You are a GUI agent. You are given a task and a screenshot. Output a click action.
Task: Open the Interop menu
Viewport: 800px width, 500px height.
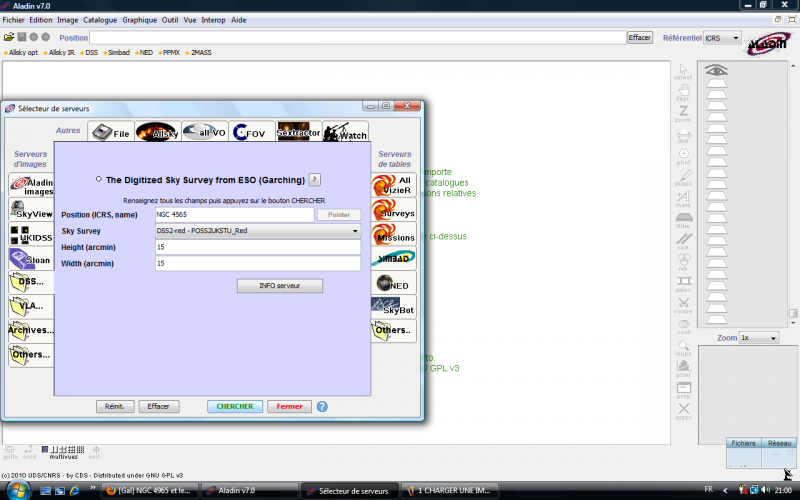213,20
